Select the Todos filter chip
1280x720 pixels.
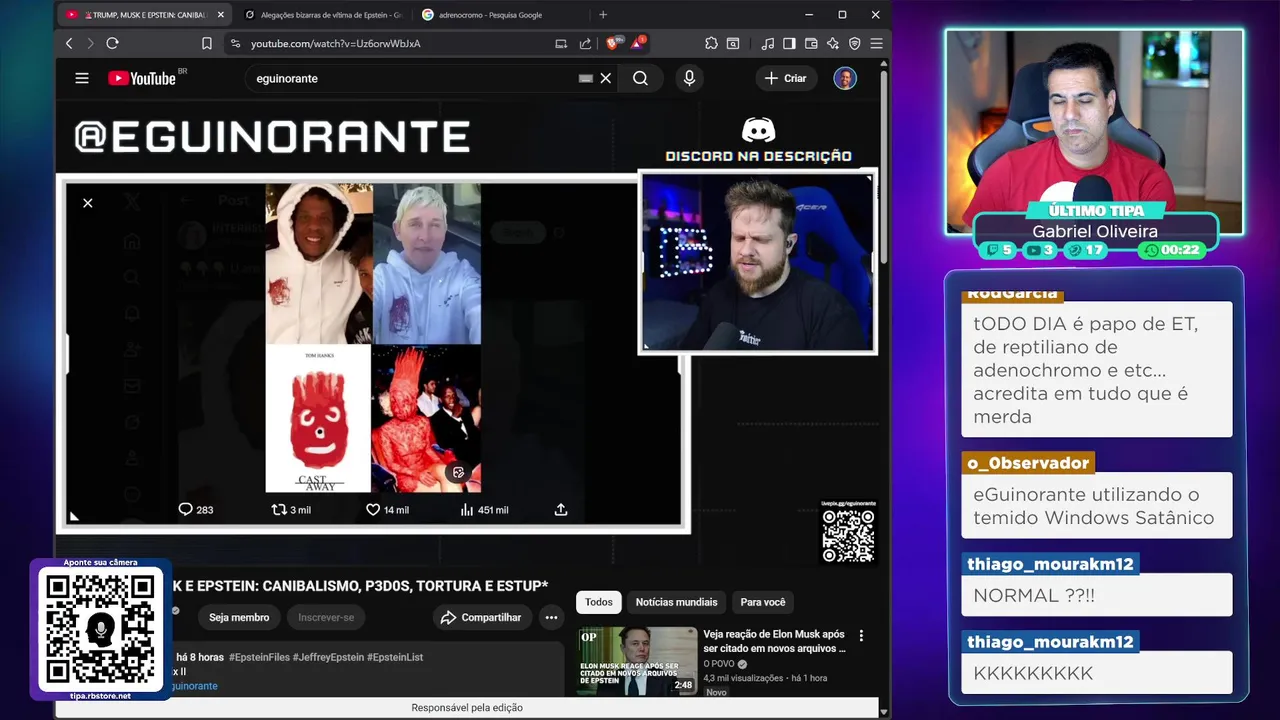599,602
